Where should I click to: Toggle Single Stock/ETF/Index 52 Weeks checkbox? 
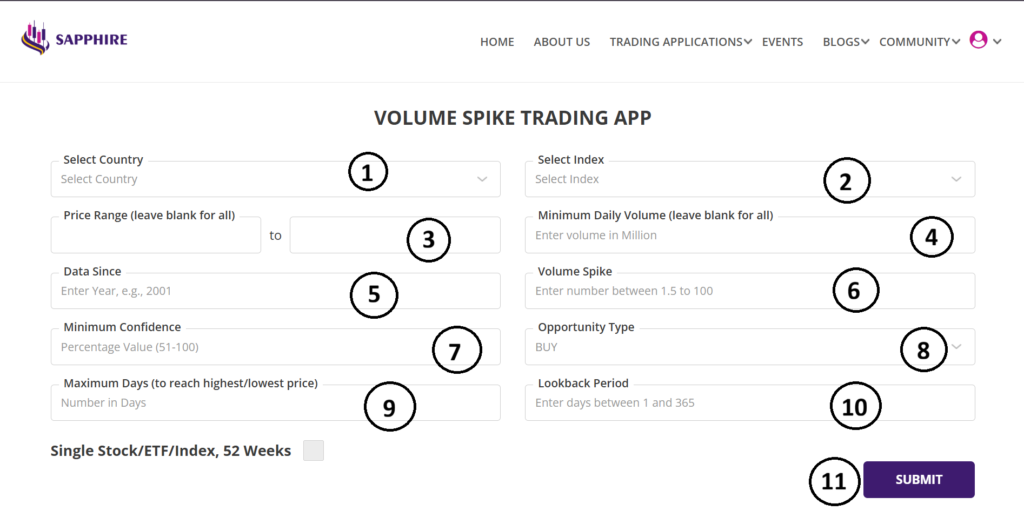313,451
